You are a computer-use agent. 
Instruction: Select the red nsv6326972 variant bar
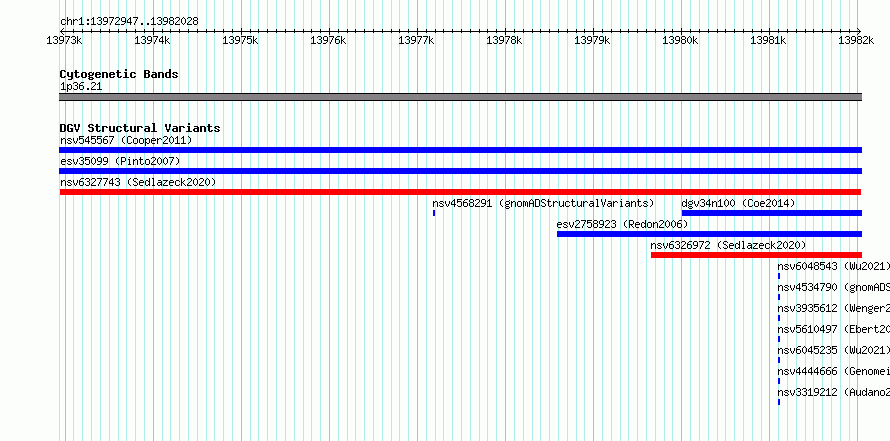[x=756, y=255]
